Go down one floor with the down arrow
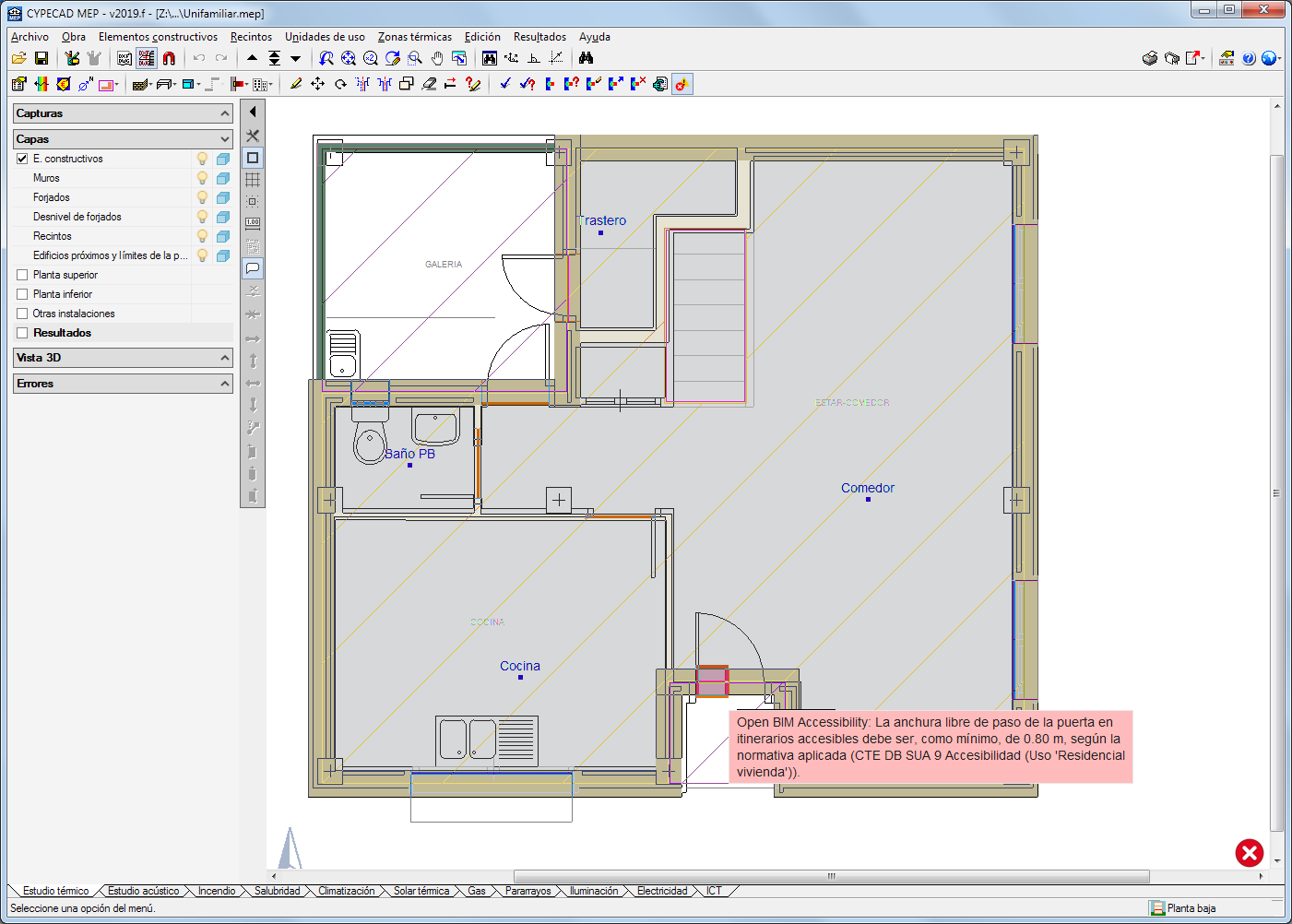Screen dimensions: 1292x924 click(295, 58)
